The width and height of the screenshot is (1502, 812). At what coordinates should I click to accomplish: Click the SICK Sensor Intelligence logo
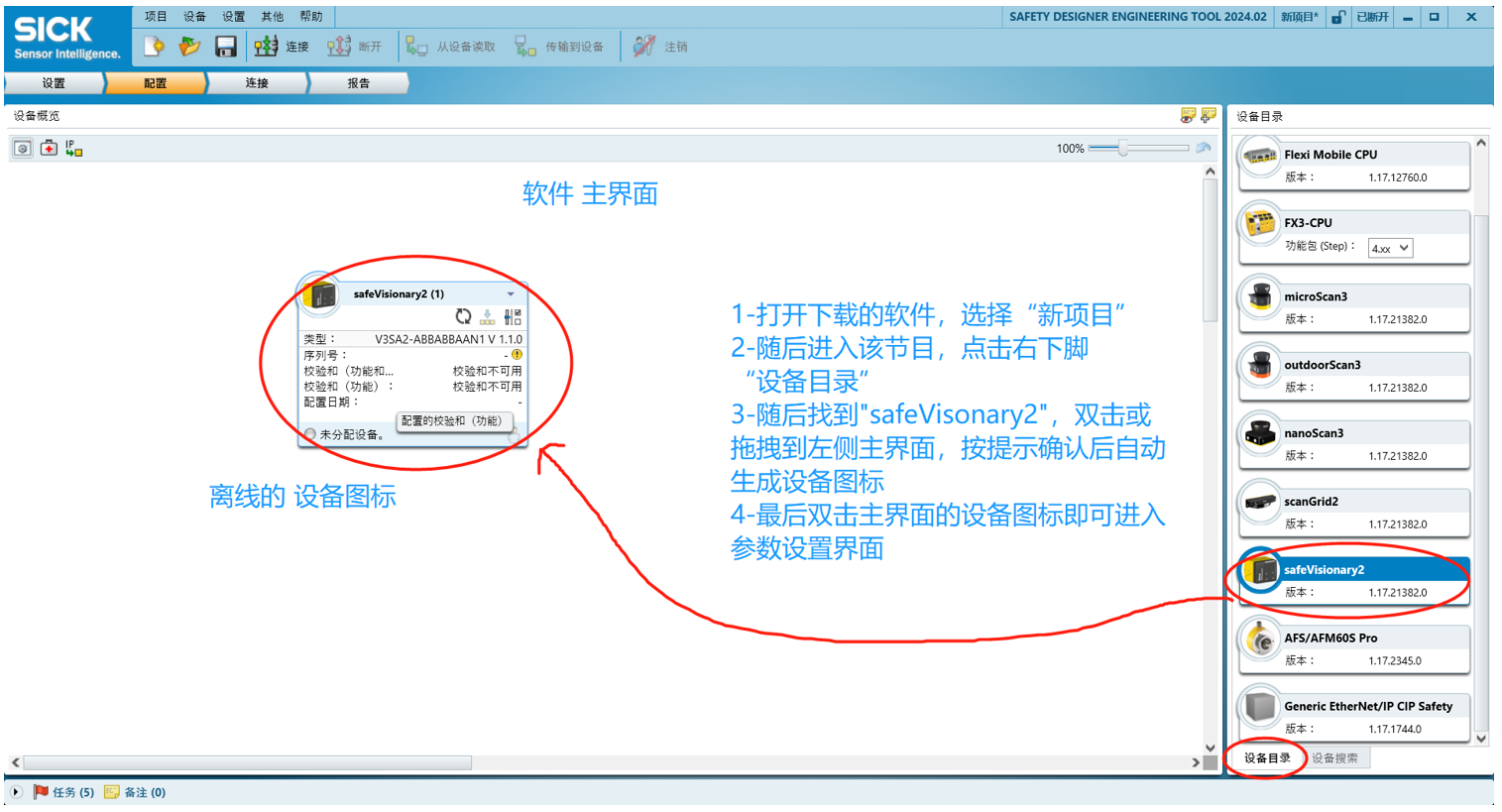(x=67, y=38)
